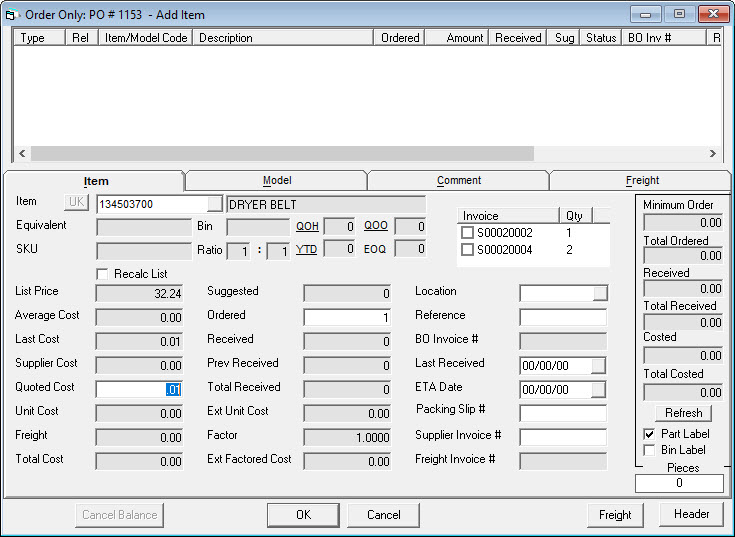Viewport: 735px width, 537px height.
Task: Click the Last Cost value 0.01
Action: (x=139, y=341)
